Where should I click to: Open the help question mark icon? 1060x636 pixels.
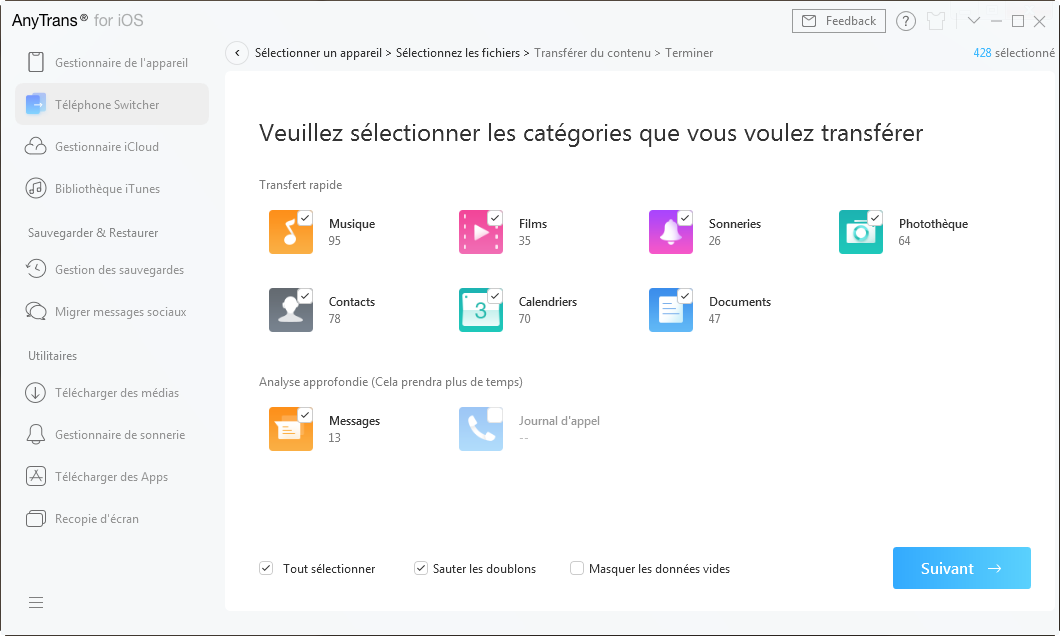906,21
